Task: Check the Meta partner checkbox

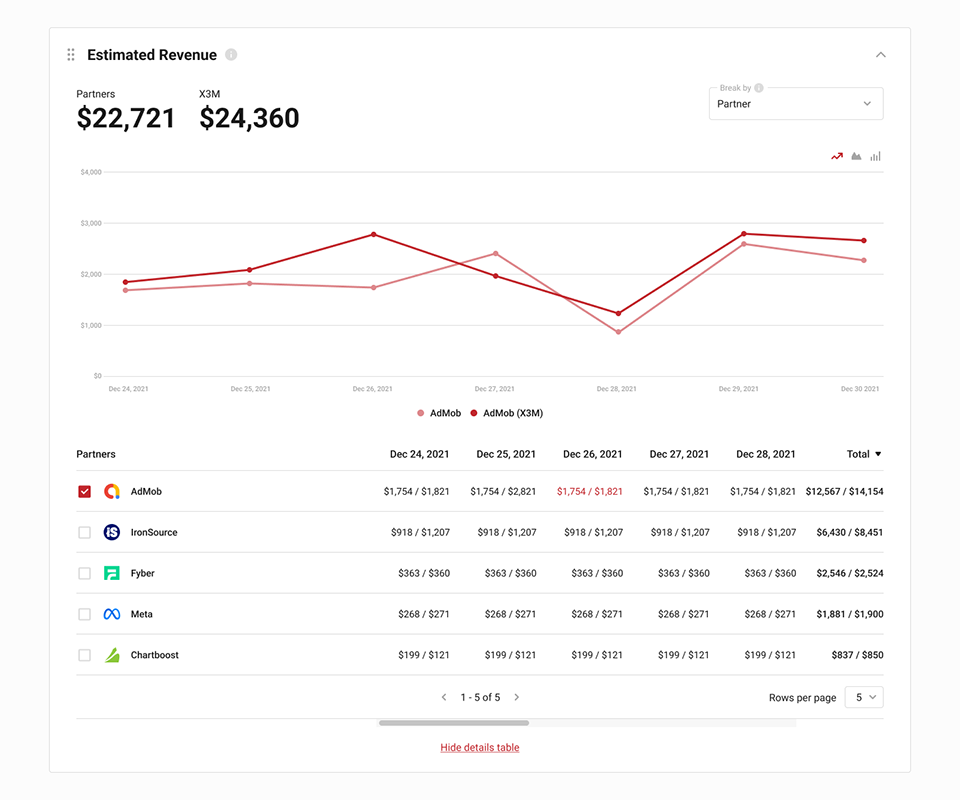Action: pos(84,614)
